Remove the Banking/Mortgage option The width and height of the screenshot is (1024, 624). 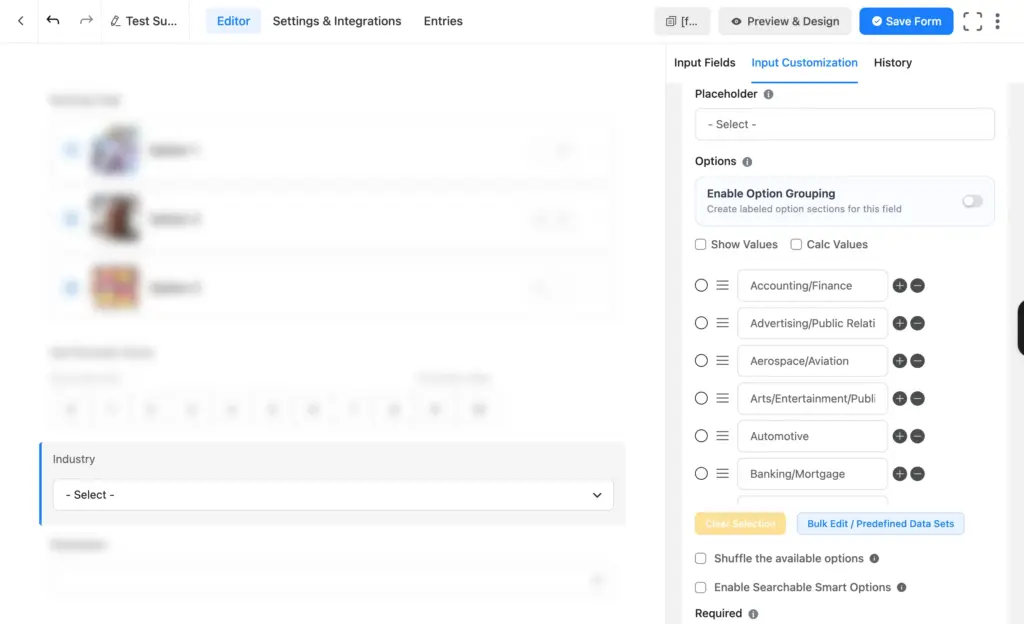[918, 474]
